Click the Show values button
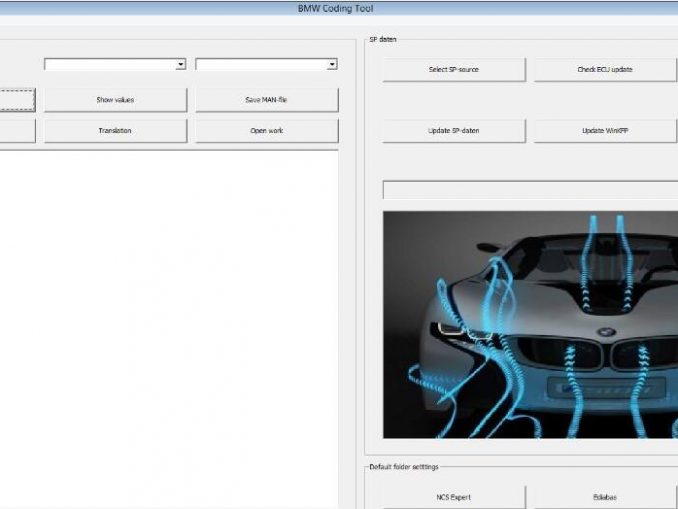 (x=115, y=100)
